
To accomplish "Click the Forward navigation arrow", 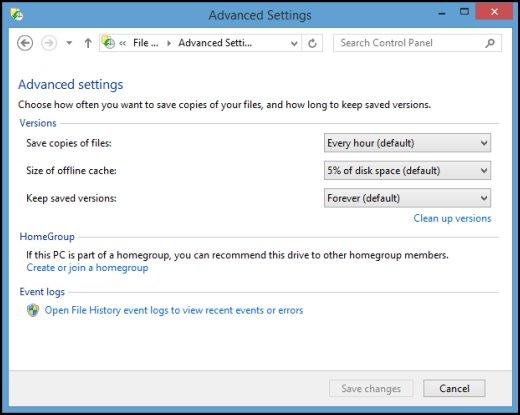I will [x=49, y=43].
